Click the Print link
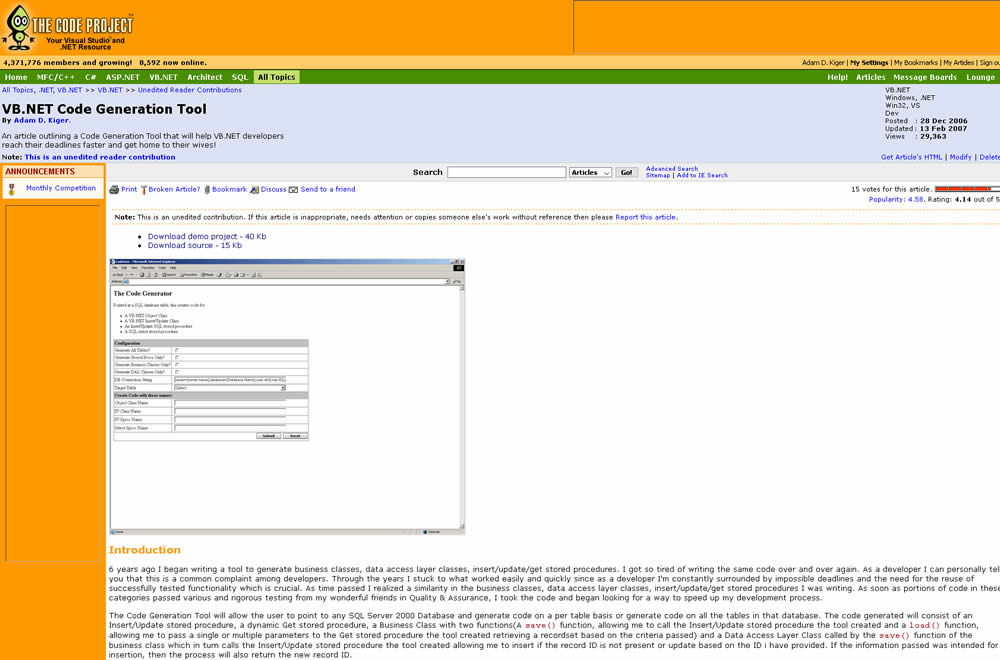Image resolution: width=1000 pixels, height=660 pixels. (x=129, y=189)
